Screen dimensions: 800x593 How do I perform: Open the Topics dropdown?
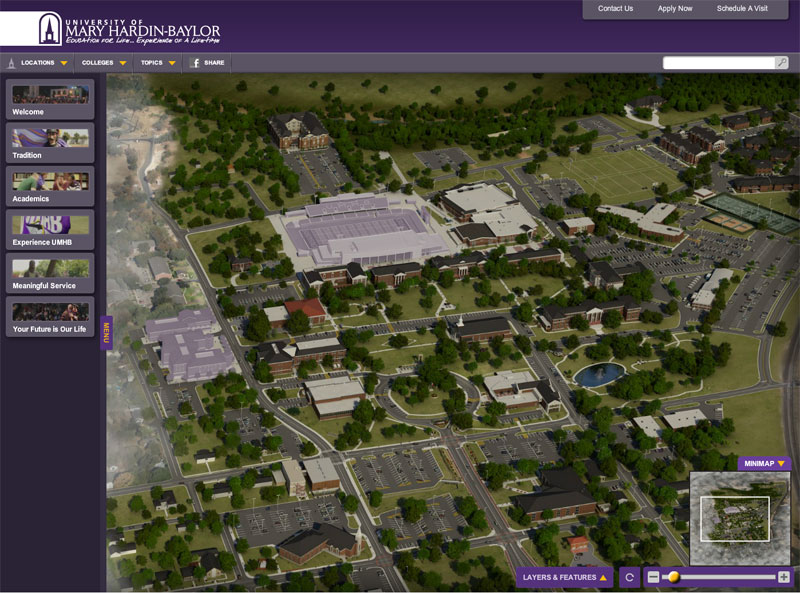coord(158,63)
